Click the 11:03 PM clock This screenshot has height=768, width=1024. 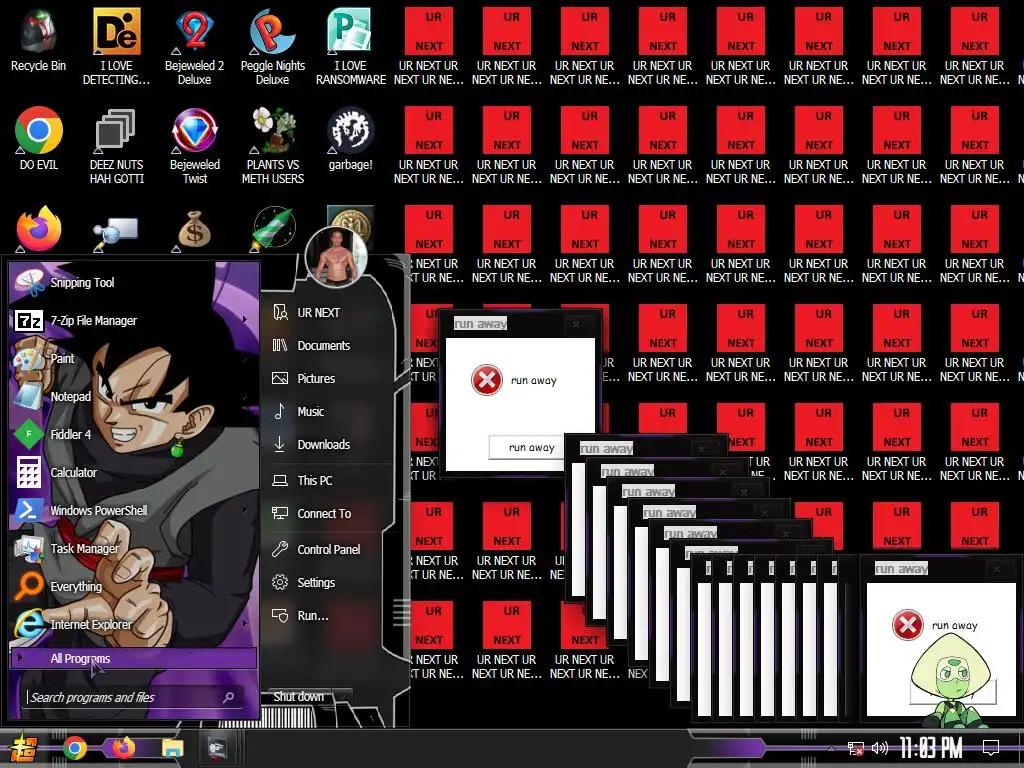point(931,748)
